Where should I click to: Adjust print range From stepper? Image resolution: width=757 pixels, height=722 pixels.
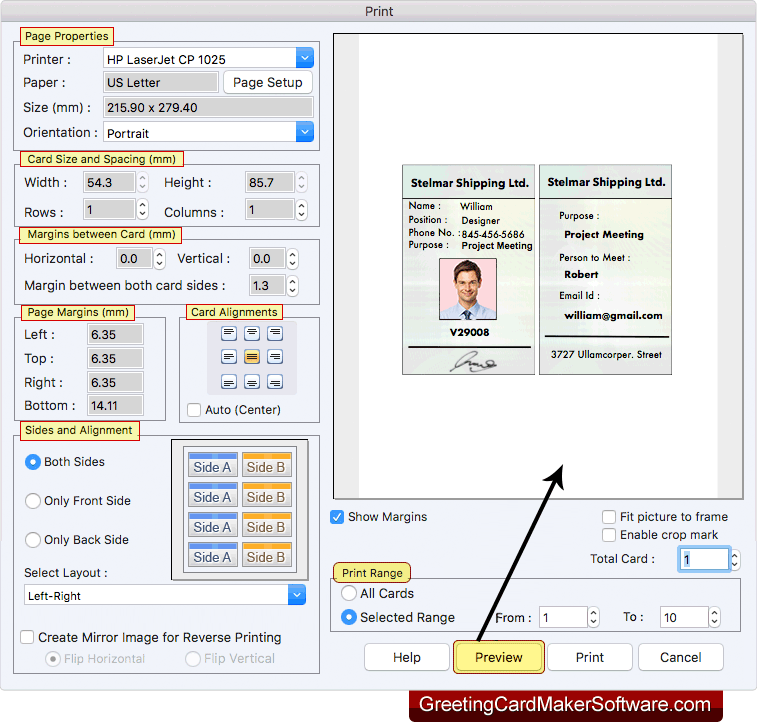594,617
